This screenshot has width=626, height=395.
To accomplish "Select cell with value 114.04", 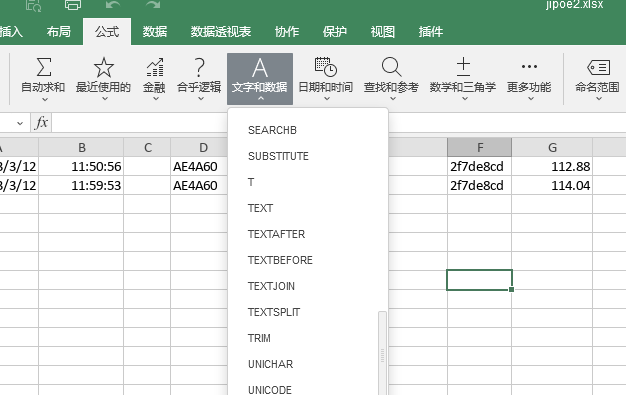I will pos(552,185).
